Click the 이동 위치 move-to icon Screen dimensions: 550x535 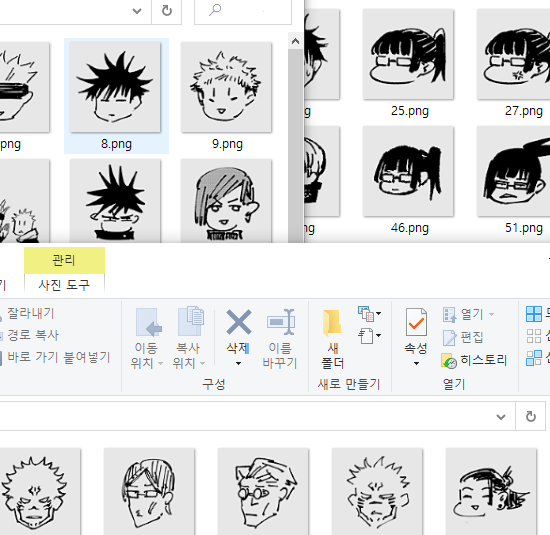148,322
